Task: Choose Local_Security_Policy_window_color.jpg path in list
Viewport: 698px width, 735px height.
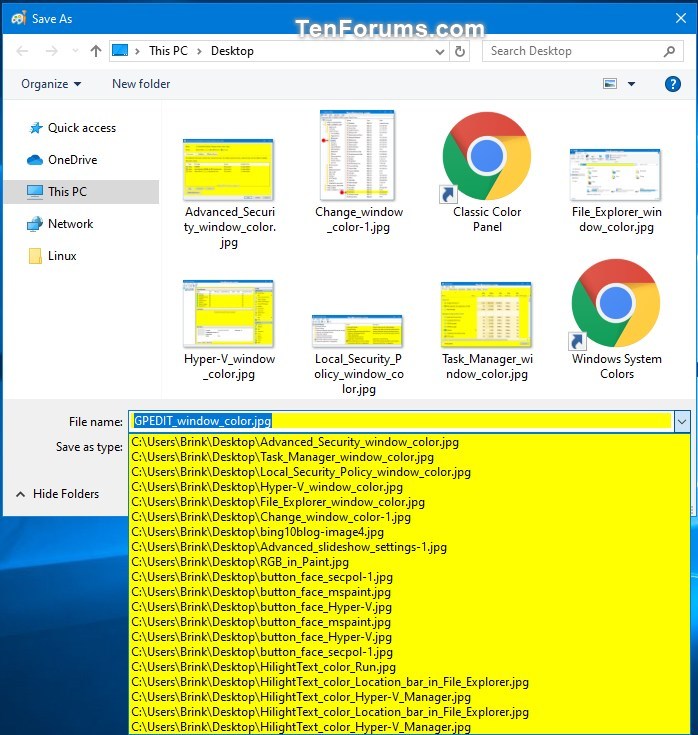Action: pyautogui.click(x=409, y=472)
